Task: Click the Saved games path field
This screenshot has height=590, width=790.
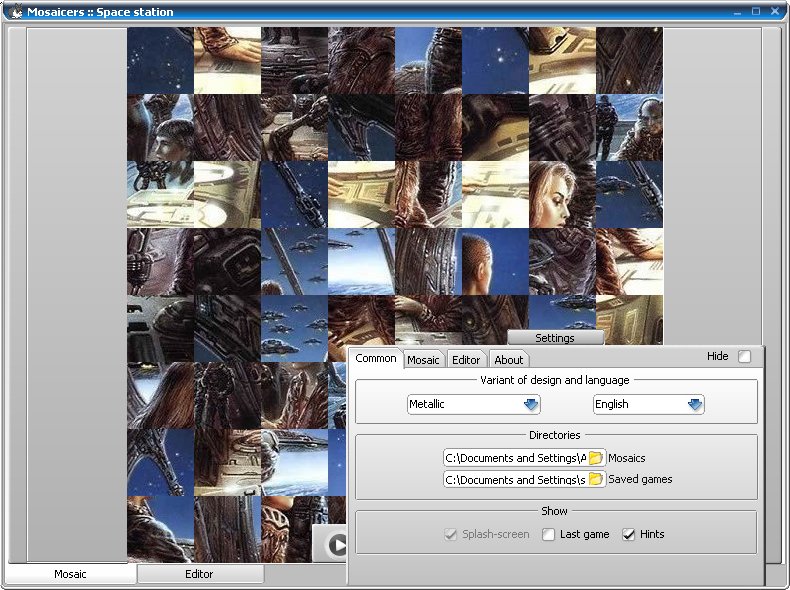Action: pyautogui.click(x=515, y=479)
